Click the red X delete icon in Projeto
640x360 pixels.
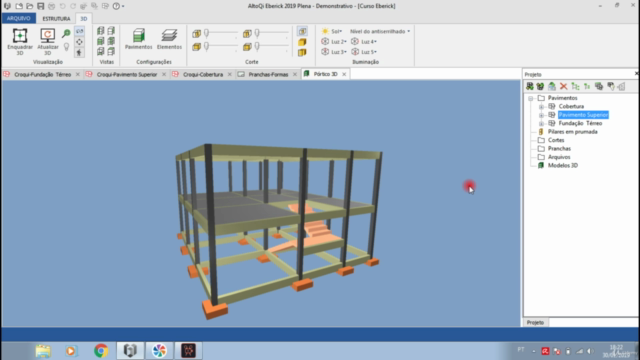564,87
